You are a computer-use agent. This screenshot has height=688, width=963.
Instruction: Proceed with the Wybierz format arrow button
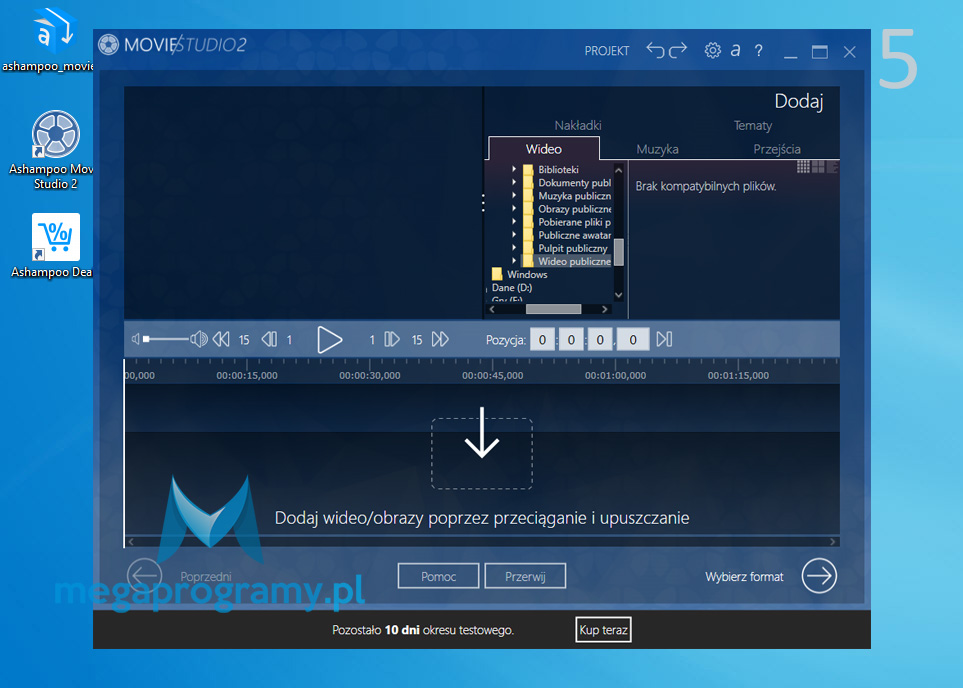(819, 576)
